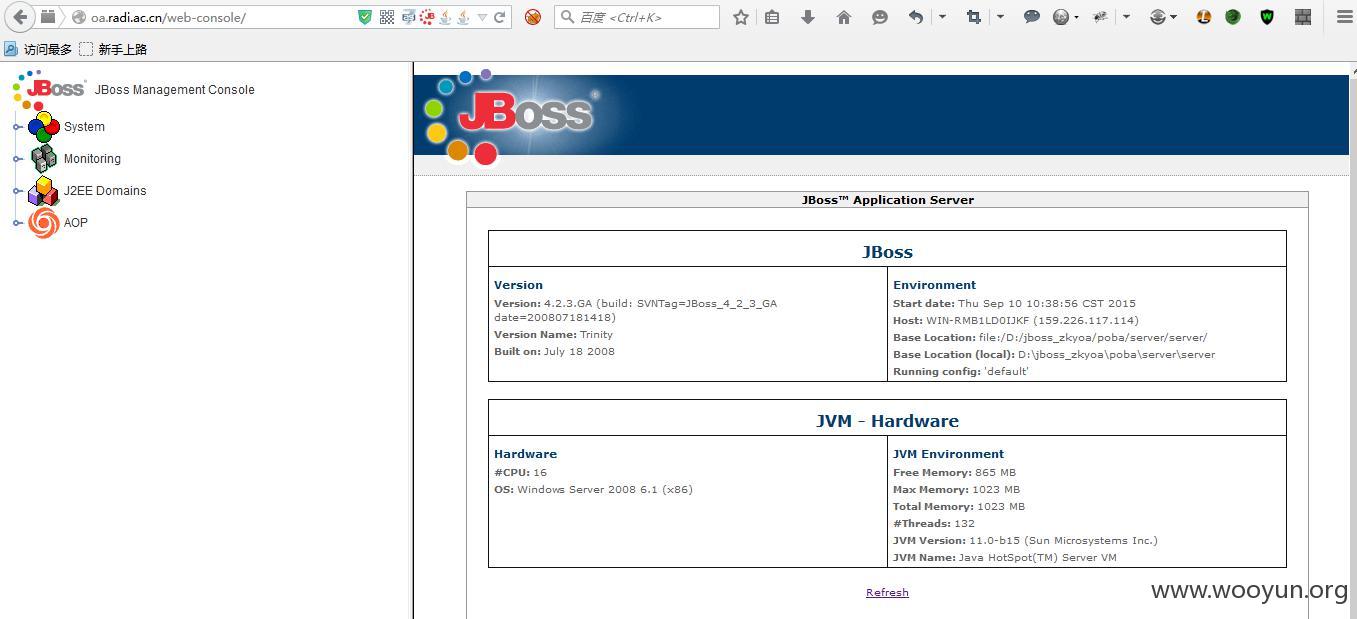Viewport: 1357px width, 619px height.
Task: Click the AOP orange swirl icon
Action: point(43,223)
